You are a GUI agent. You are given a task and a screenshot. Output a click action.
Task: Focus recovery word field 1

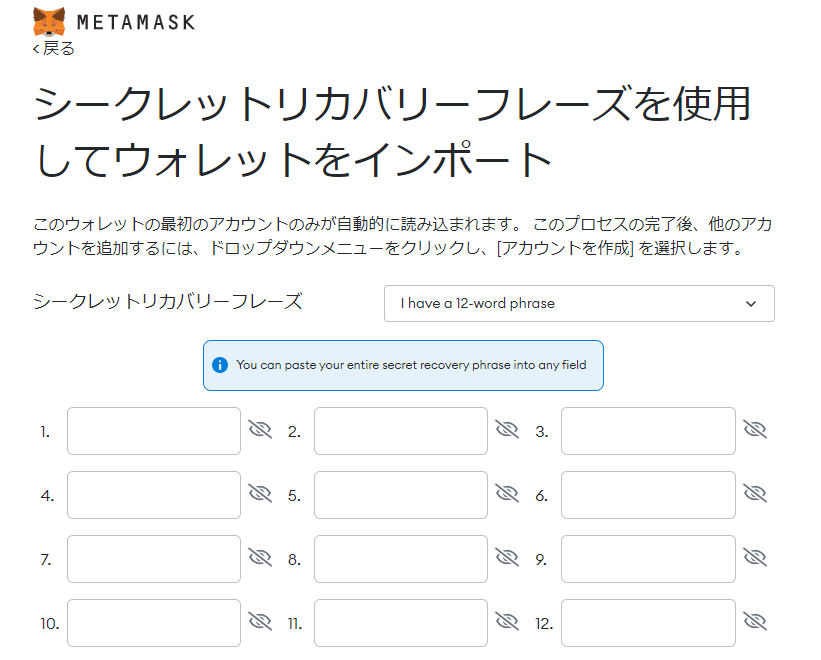coord(154,431)
